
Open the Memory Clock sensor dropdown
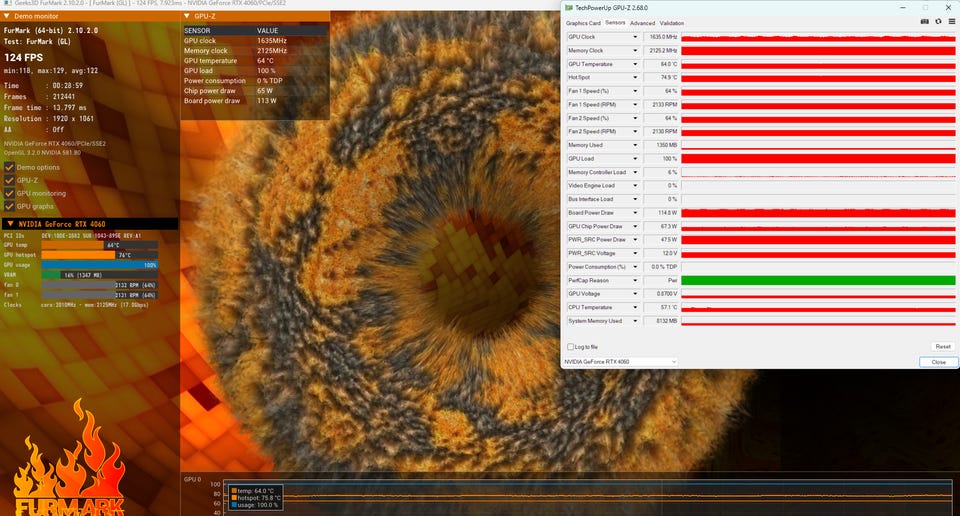634,50
